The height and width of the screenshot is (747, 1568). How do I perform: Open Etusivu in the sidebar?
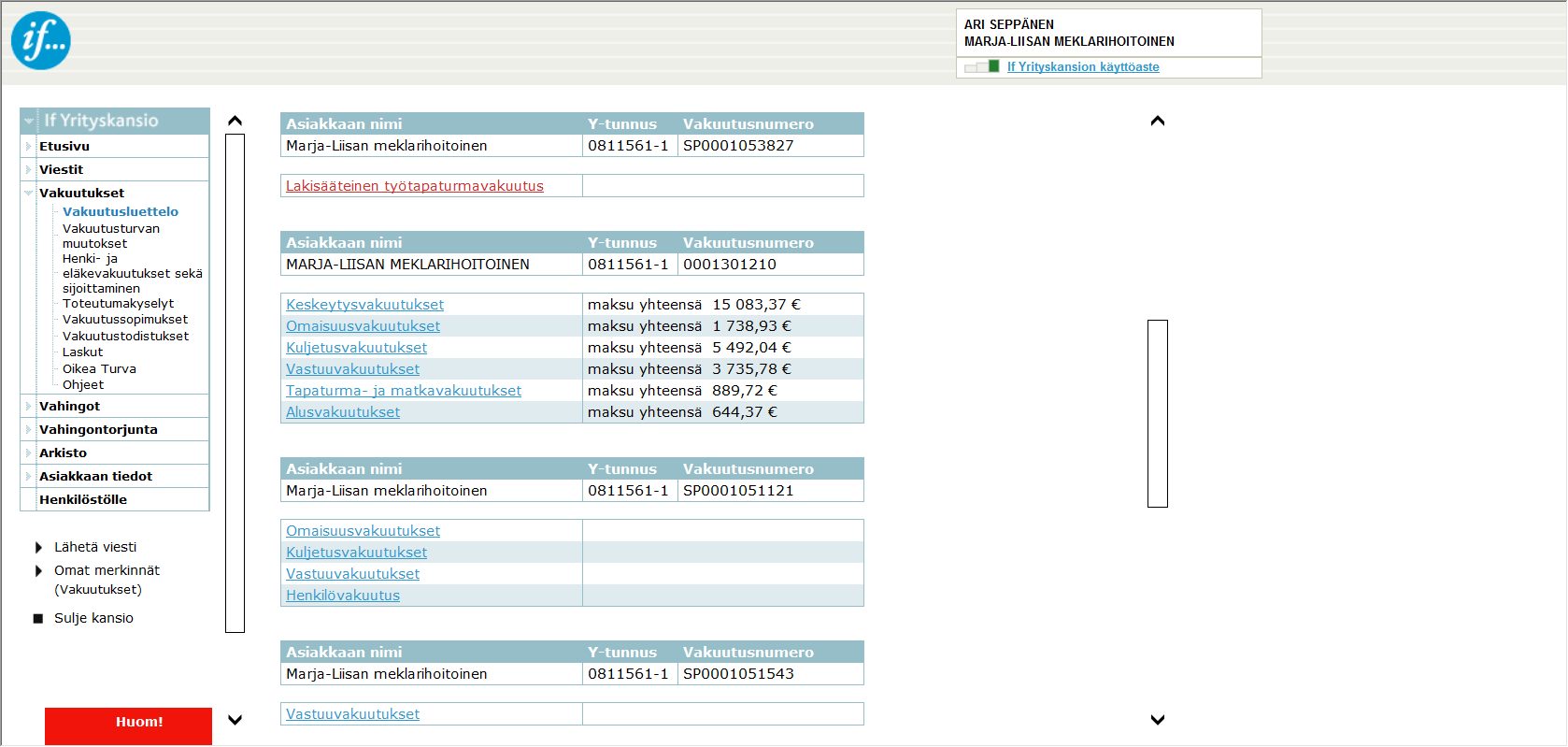(64, 146)
